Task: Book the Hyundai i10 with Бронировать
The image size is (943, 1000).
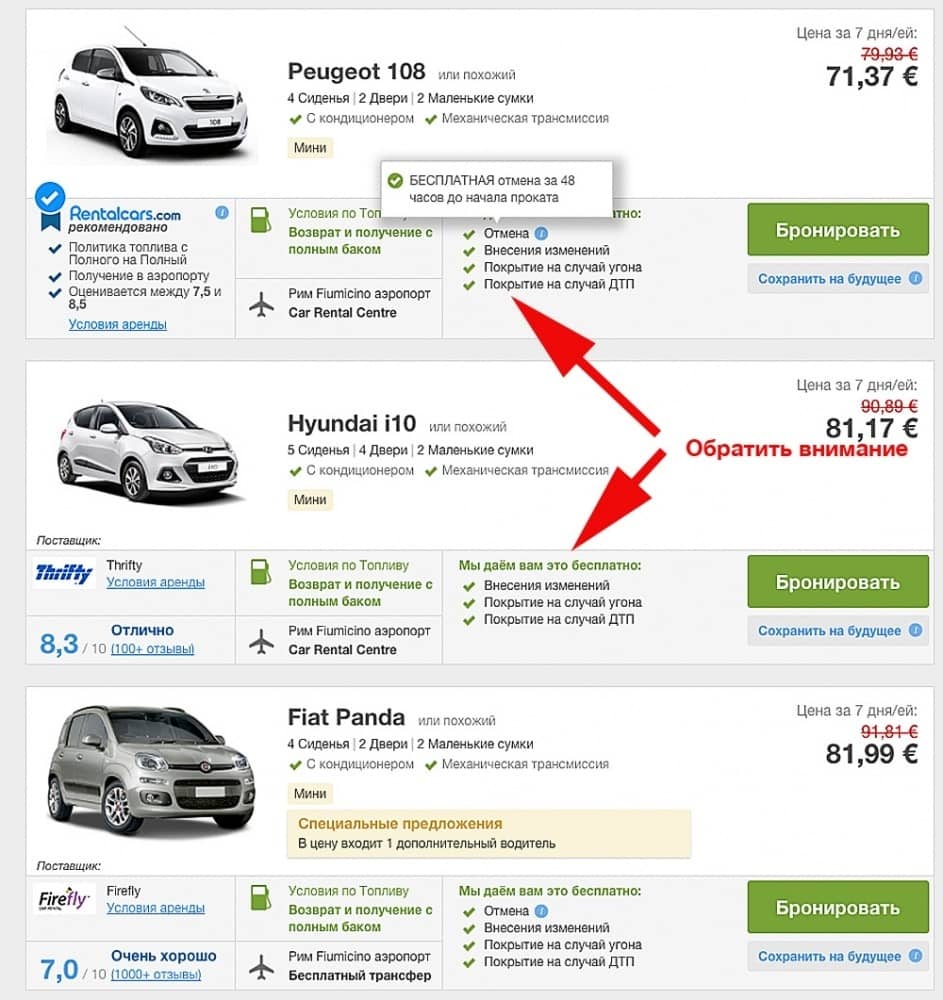Action: (838, 582)
